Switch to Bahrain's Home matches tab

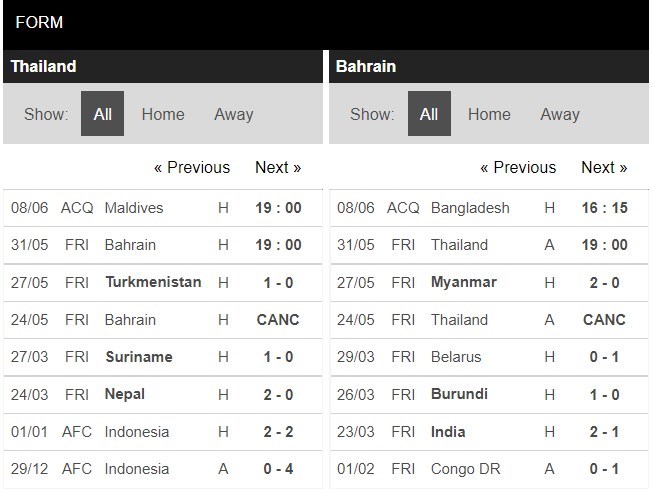(x=489, y=114)
